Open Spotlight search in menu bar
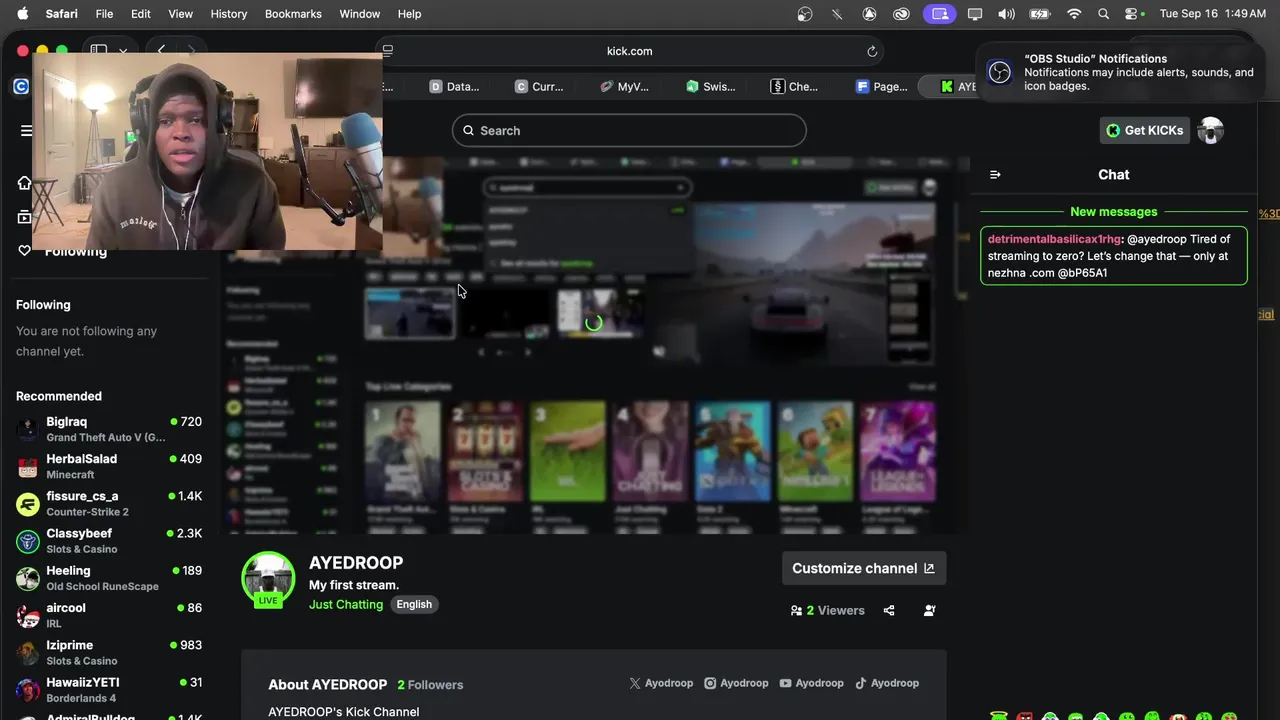This screenshot has height=720, width=1280. 1104,14
